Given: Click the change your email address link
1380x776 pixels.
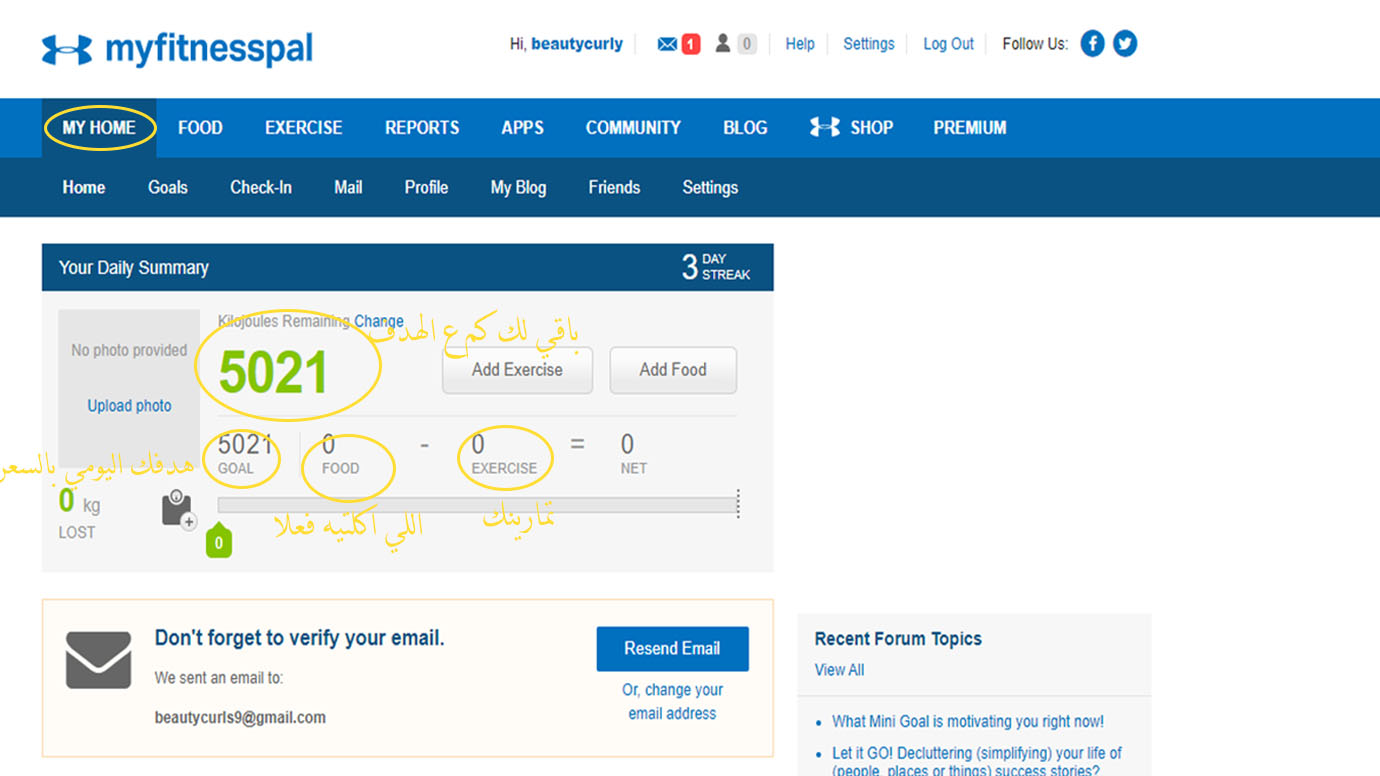Looking at the screenshot, I should click(x=672, y=702).
